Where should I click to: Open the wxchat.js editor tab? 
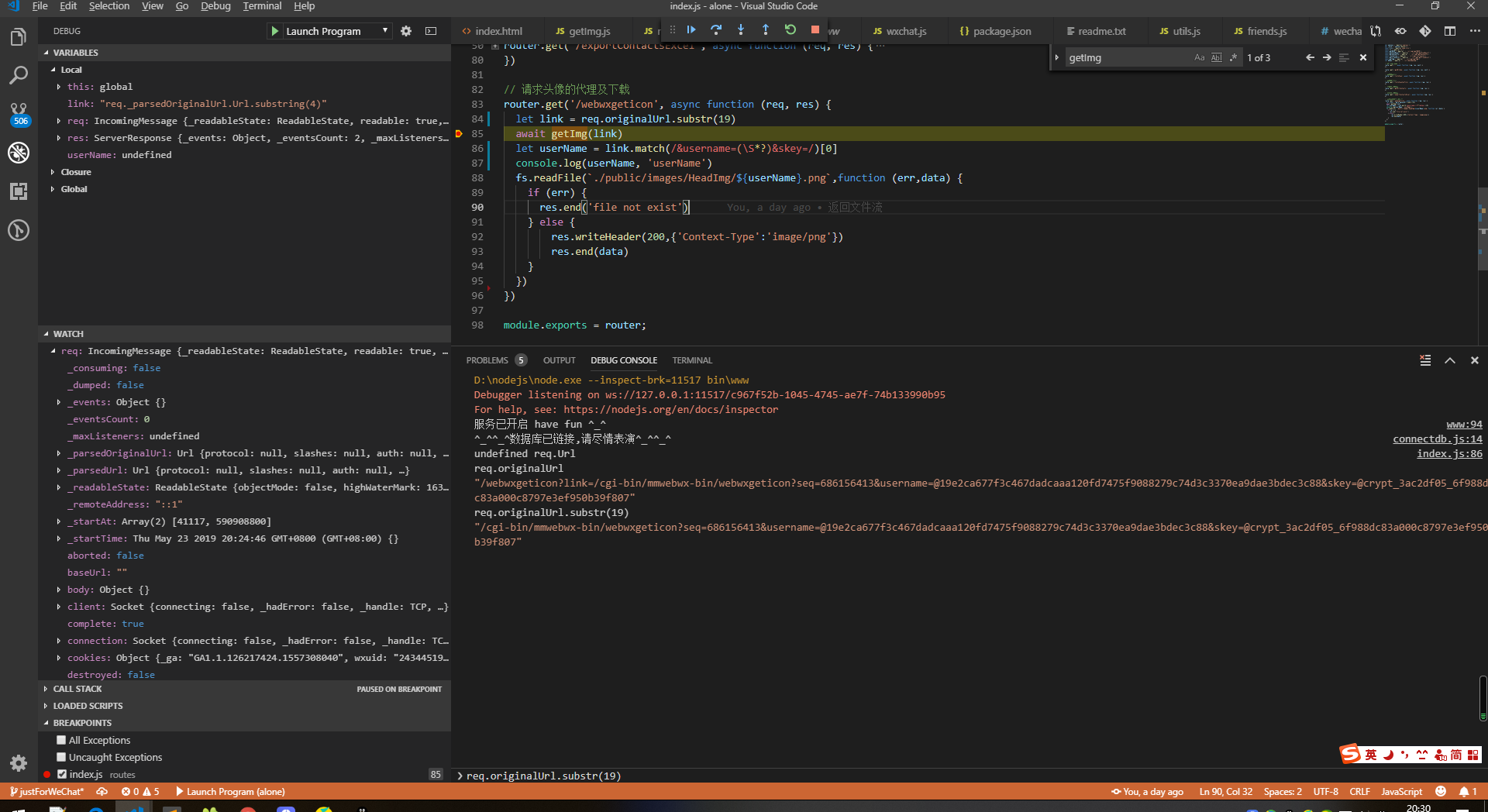click(x=900, y=31)
